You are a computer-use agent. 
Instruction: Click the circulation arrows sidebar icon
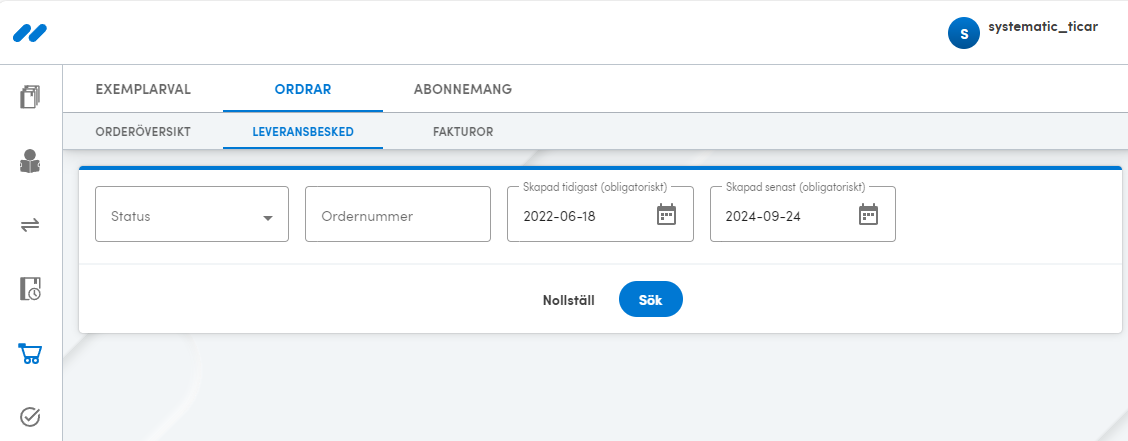click(30, 225)
